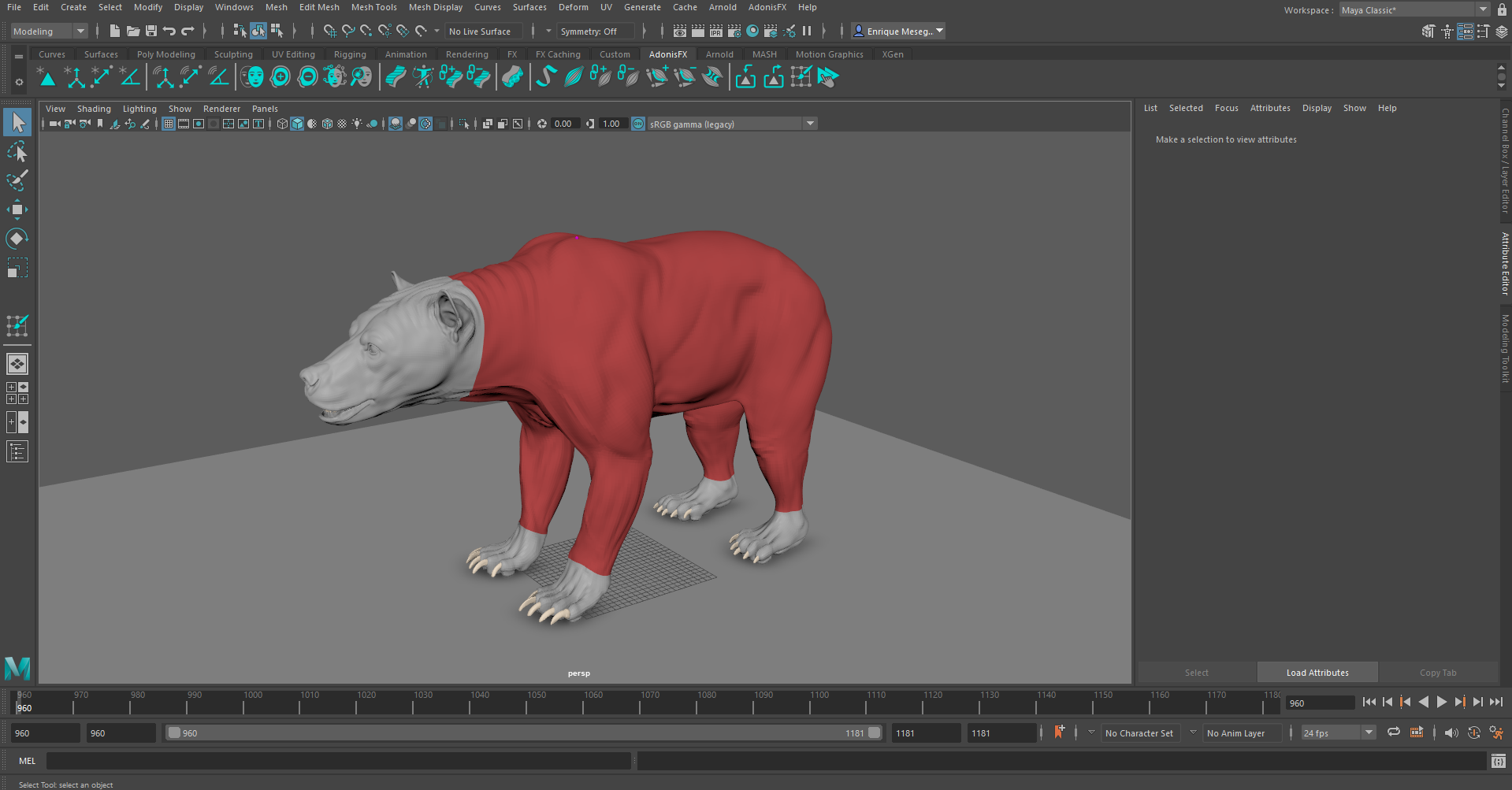1512x790 pixels.
Task: Activate the Rotate tool
Action: pos(17,239)
